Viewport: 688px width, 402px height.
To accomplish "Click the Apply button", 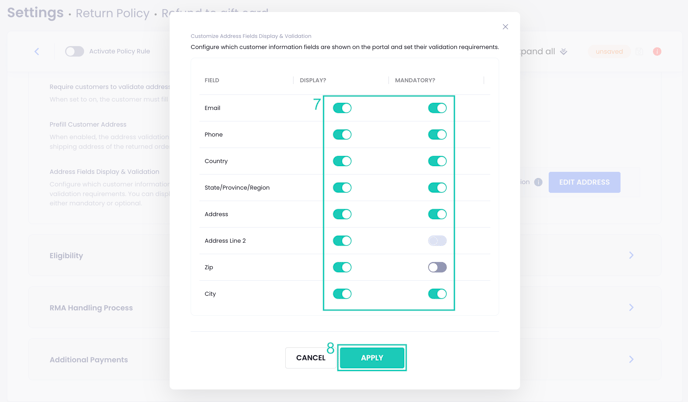I will click(x=372, y=358).
